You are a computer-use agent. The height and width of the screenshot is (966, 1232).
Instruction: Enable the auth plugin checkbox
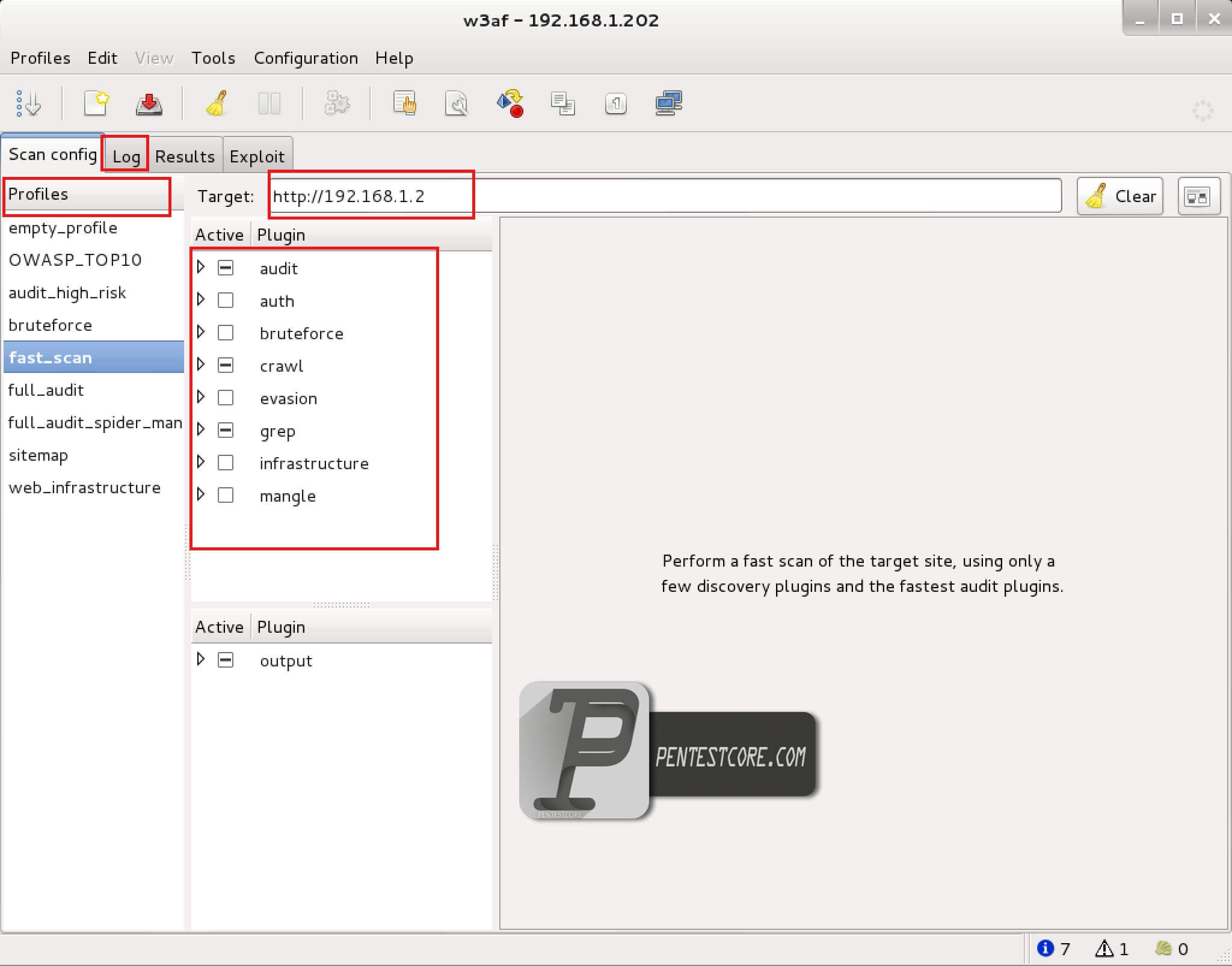tap(226, 300)
